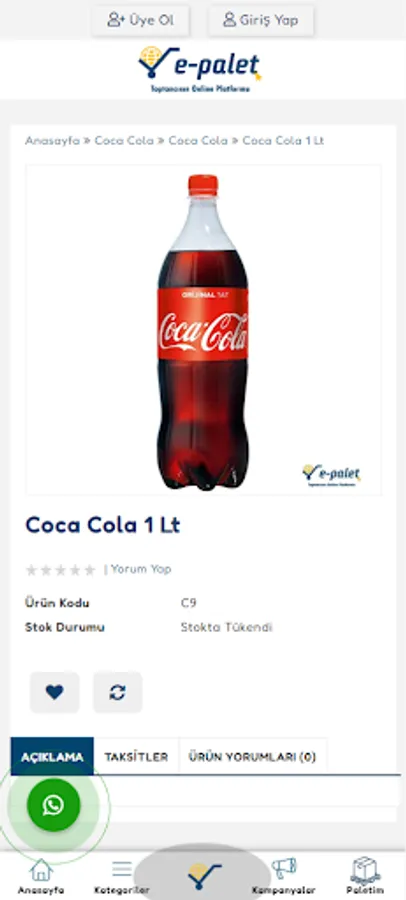Open WhatsApp chat floating button
This screenshot has width=406, height=900.
point(53,805)
